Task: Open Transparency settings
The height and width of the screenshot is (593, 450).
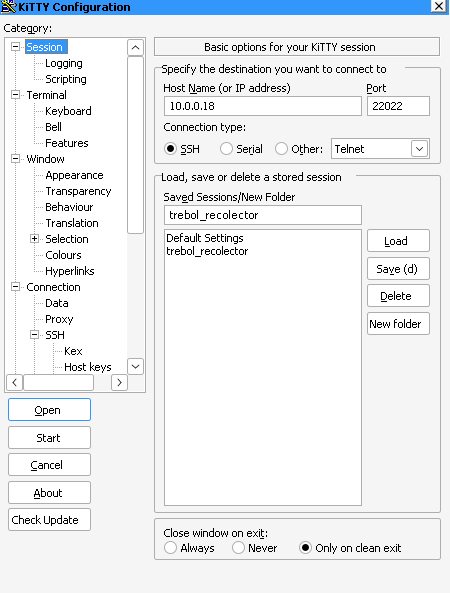Action: pos(78,191)
